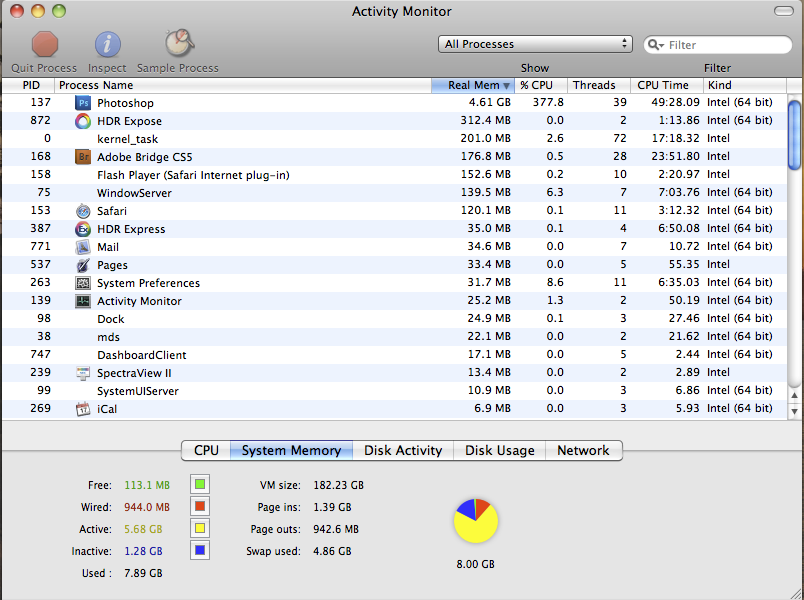
Task: Click the scrollbar down arrow
Action: coord(794,411)
